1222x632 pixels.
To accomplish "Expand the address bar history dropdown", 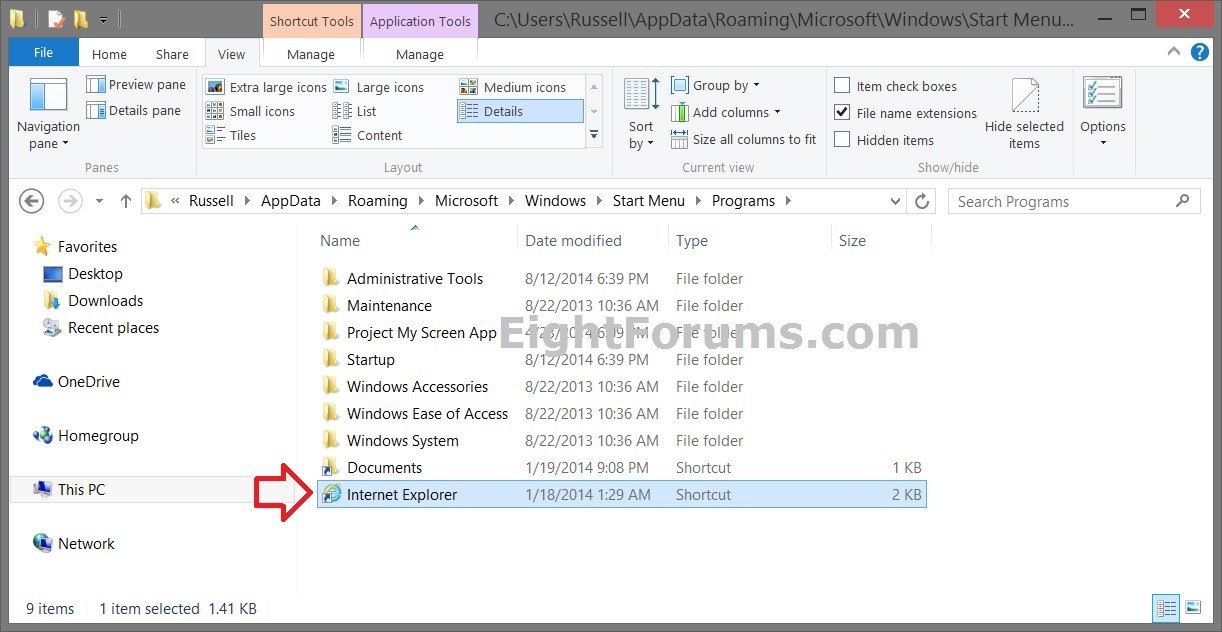I will [x=895, y=201].
